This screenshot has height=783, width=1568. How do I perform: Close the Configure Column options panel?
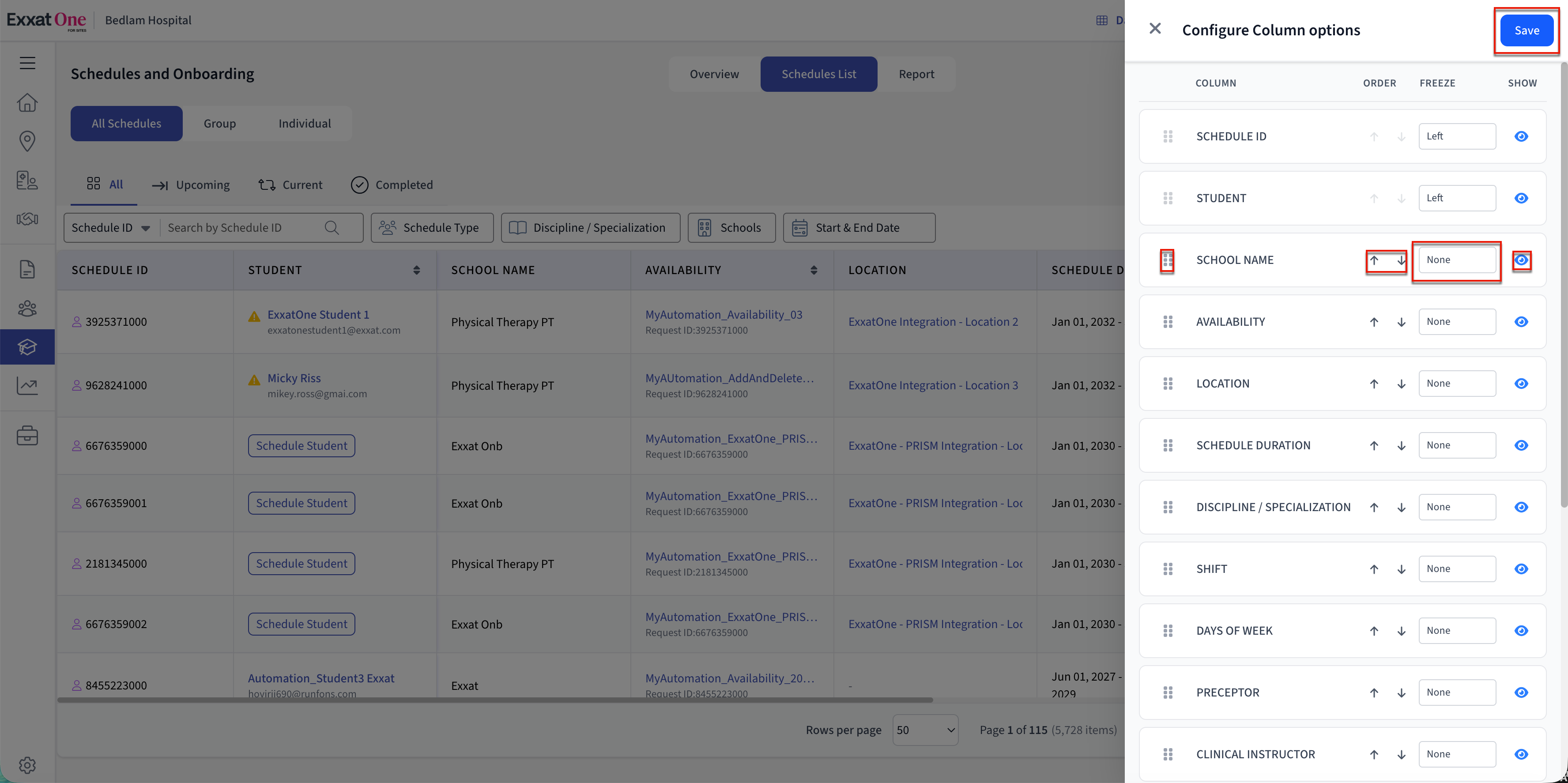click(x=1155, y=29)
